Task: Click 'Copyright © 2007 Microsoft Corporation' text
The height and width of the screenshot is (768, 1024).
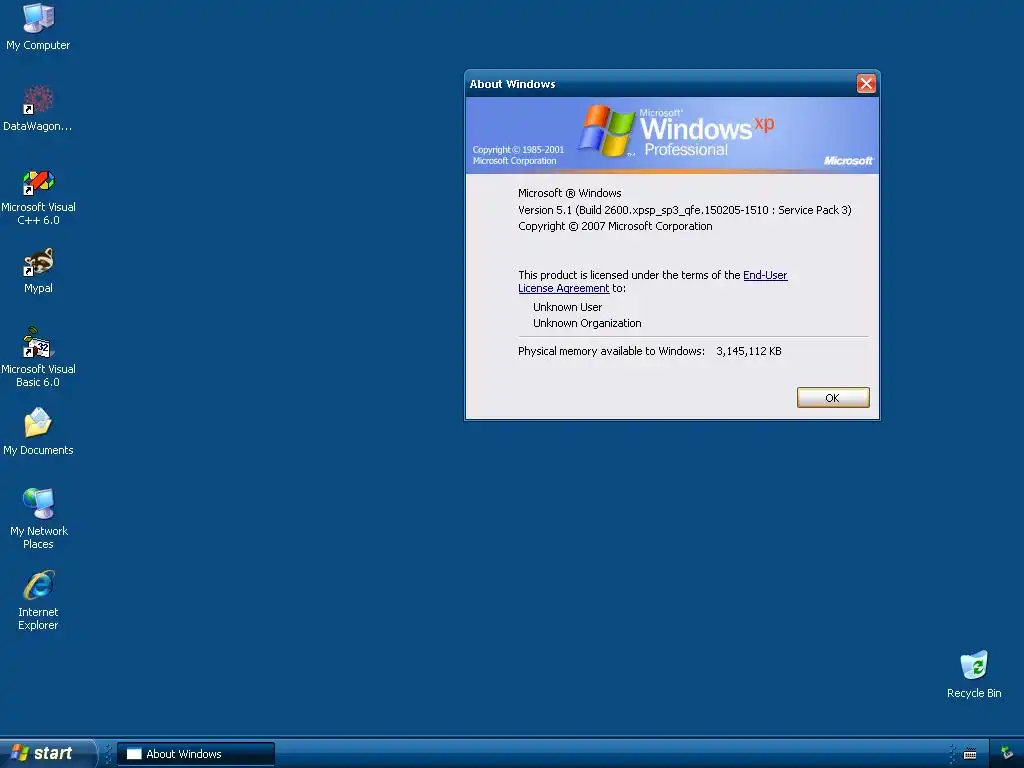Action: 615,226
